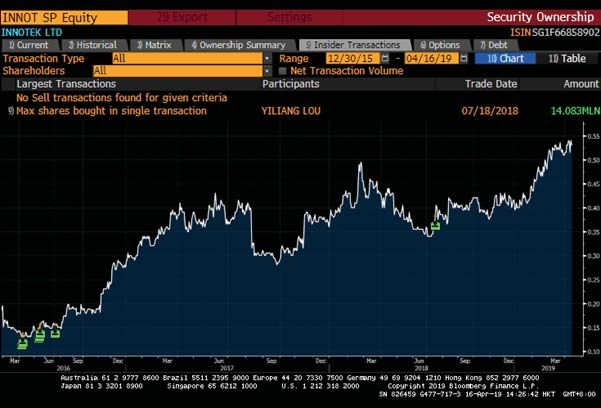Click the Amount column header

click(x=581, y=84)
